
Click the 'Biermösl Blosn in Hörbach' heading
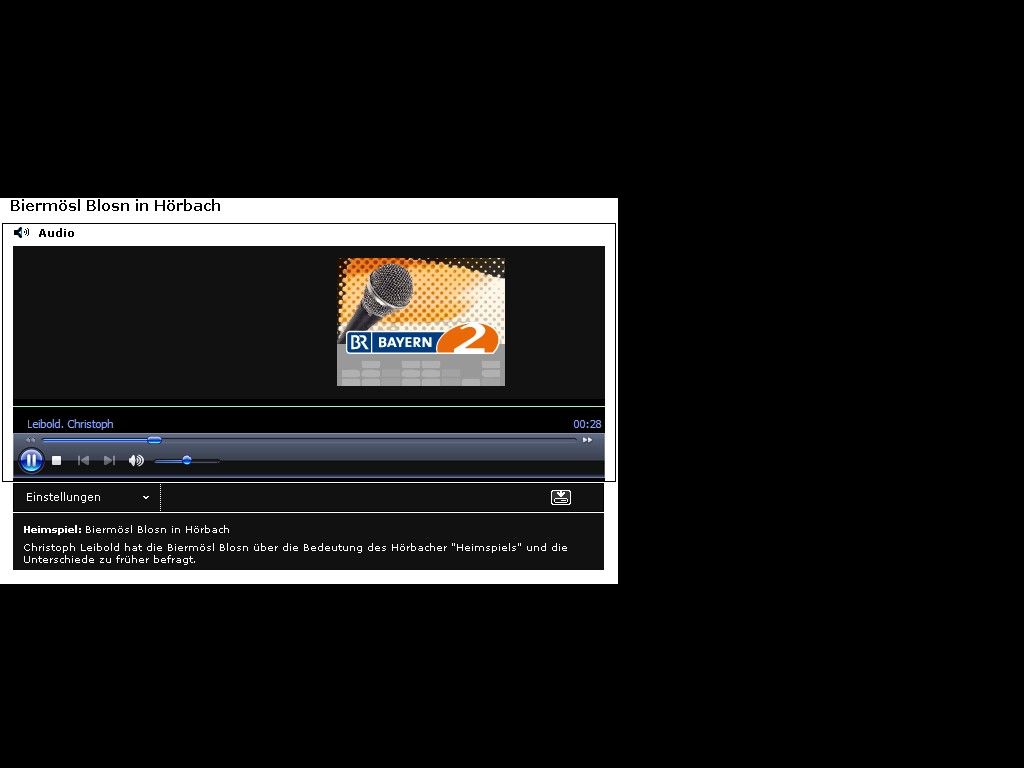pyautogui.click(x=116, y=206)
